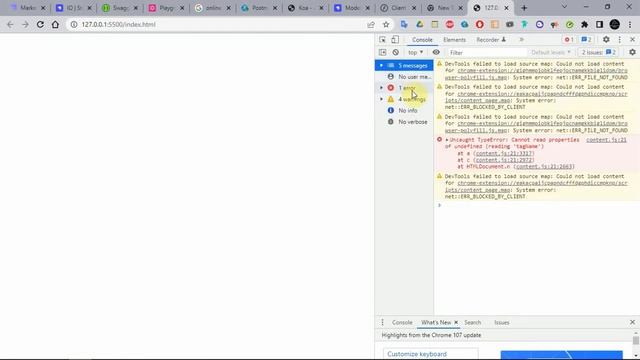Viewport: 640px width, 360px height.
Task: Click the camera extension icon
Action: [x=510, y=24]
